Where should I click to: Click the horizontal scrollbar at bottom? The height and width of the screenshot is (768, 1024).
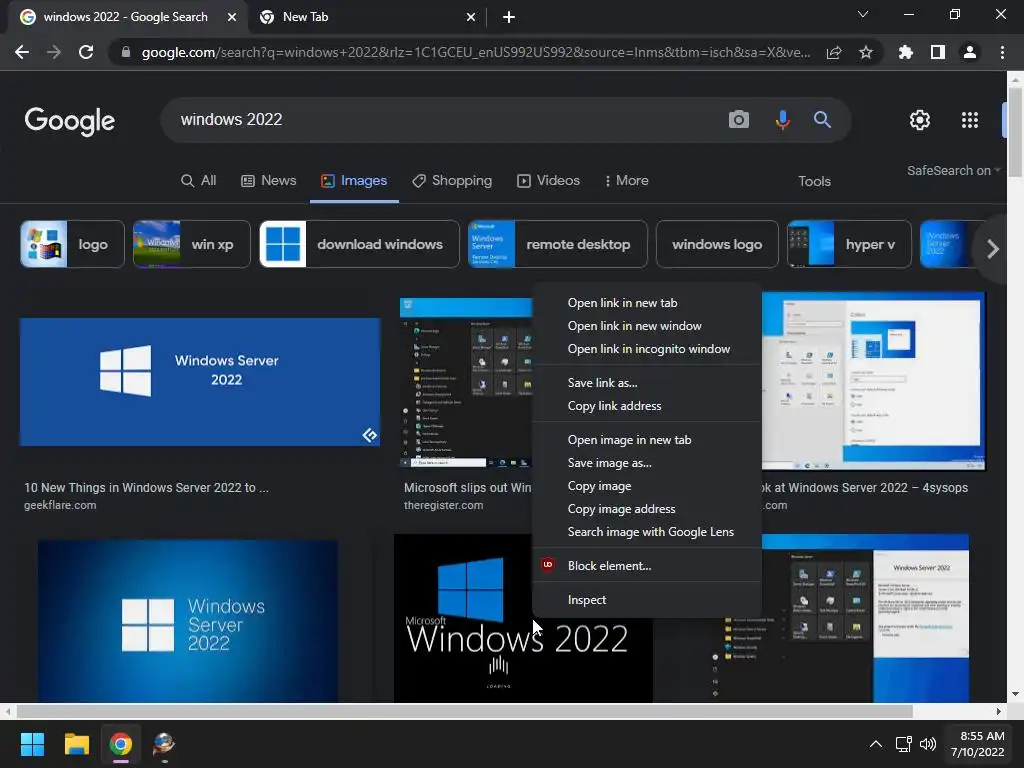(464, 711)
